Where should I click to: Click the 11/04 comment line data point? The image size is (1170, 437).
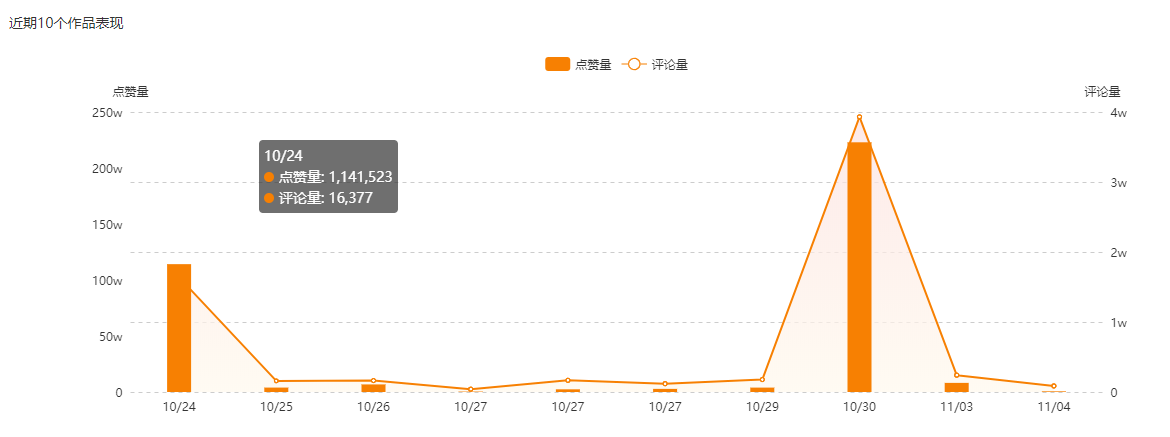coord(1054,386)
